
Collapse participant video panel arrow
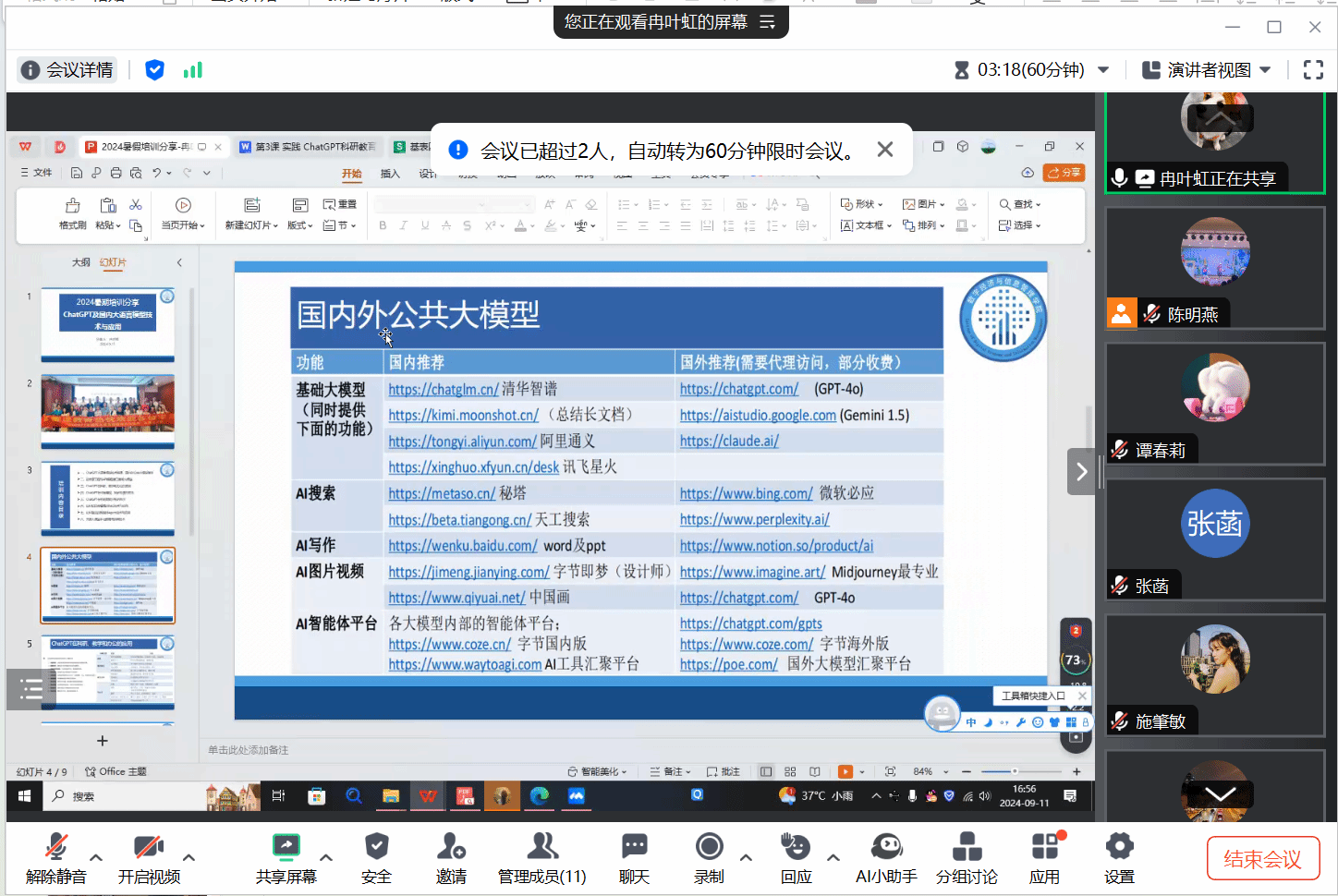point(1081,472)
